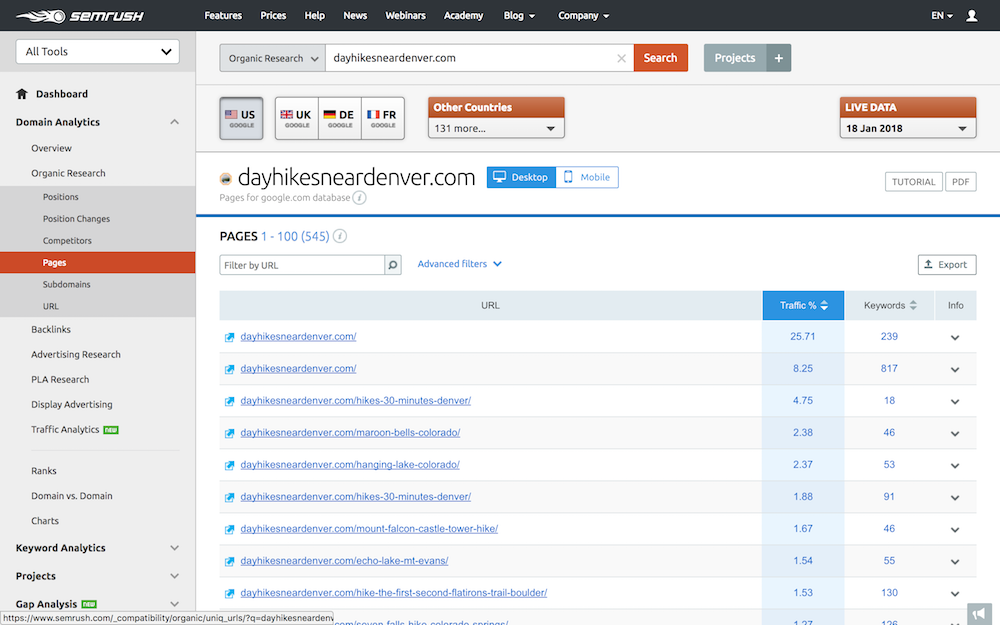Click the Export button
The width and height of the screenshot is (1000, 625).
[947, 265]
